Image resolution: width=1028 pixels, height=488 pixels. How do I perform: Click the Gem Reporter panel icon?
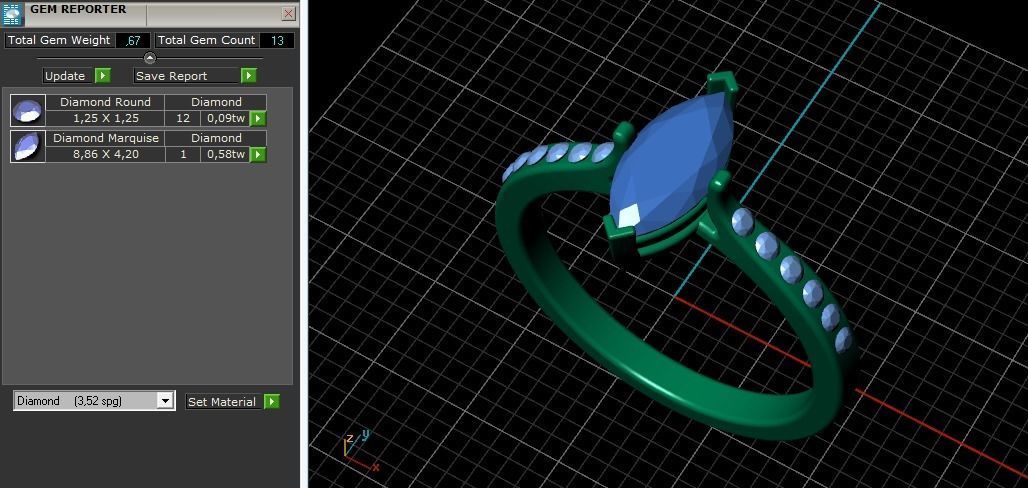(13, 14)
